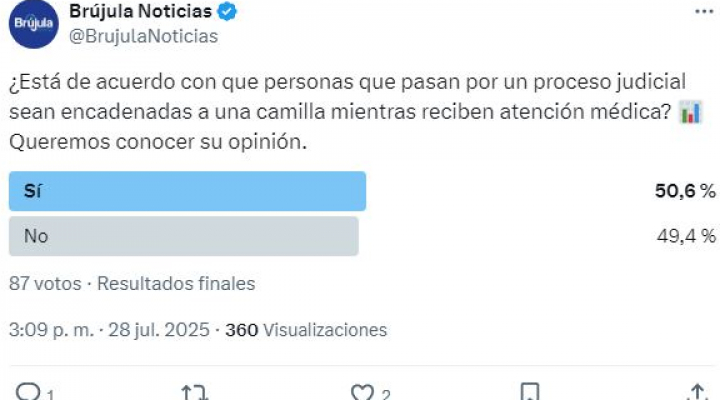Open the @BrujulaNoticias handle link
Screen dimensions: 720x400
[x=143, y=36]
